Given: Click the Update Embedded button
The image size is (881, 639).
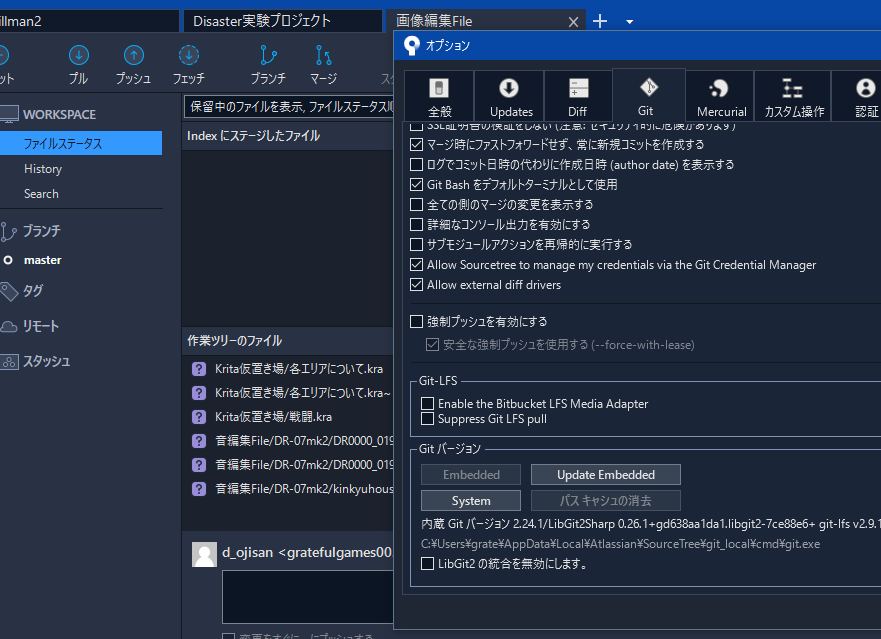Looking at the screenshot, I should click(x=606, y=475).
